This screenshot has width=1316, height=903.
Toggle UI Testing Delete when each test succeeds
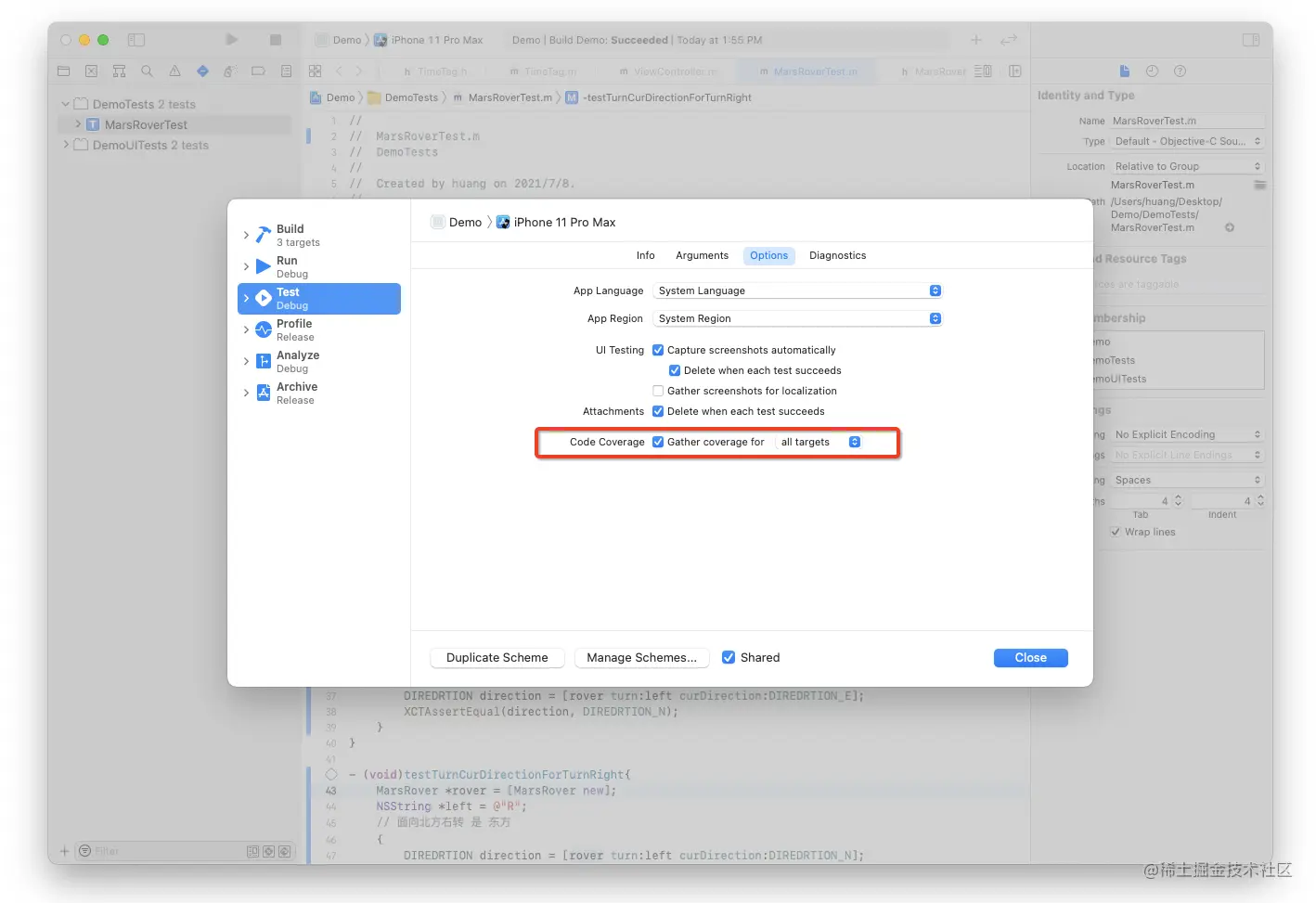tap(675, 370)
